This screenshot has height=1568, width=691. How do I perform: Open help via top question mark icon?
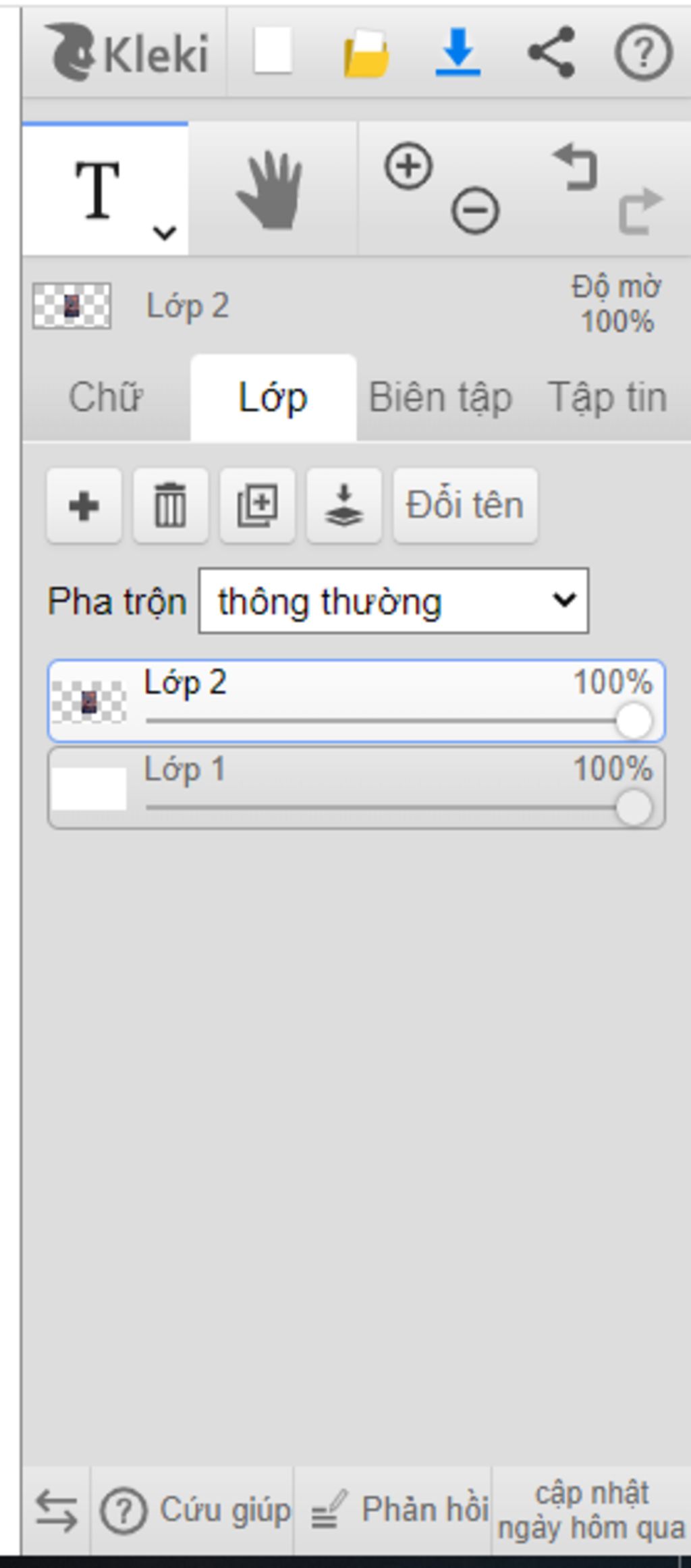[644, 52]
